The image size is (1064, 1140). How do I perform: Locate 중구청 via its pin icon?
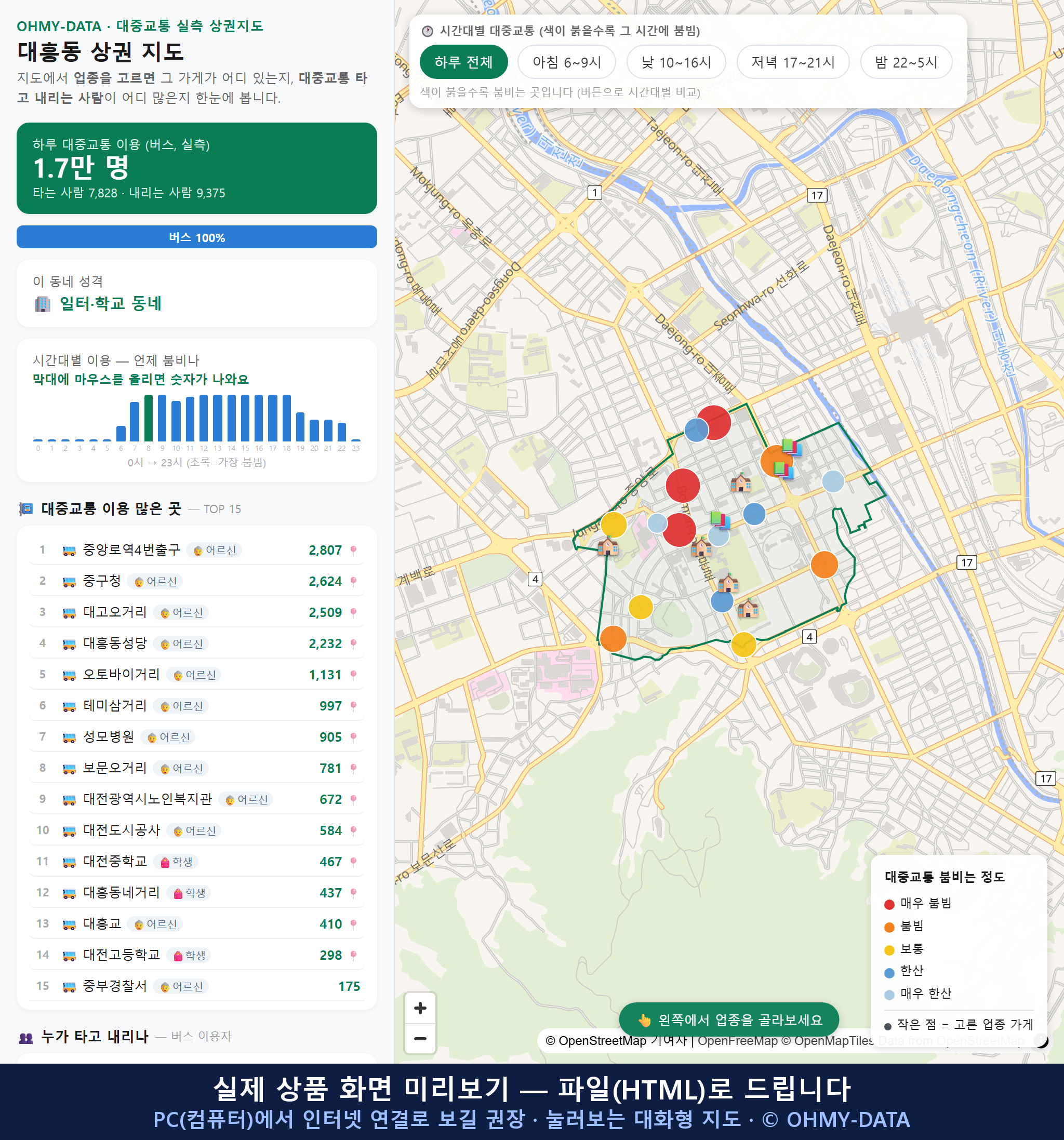tap(353, 582)
